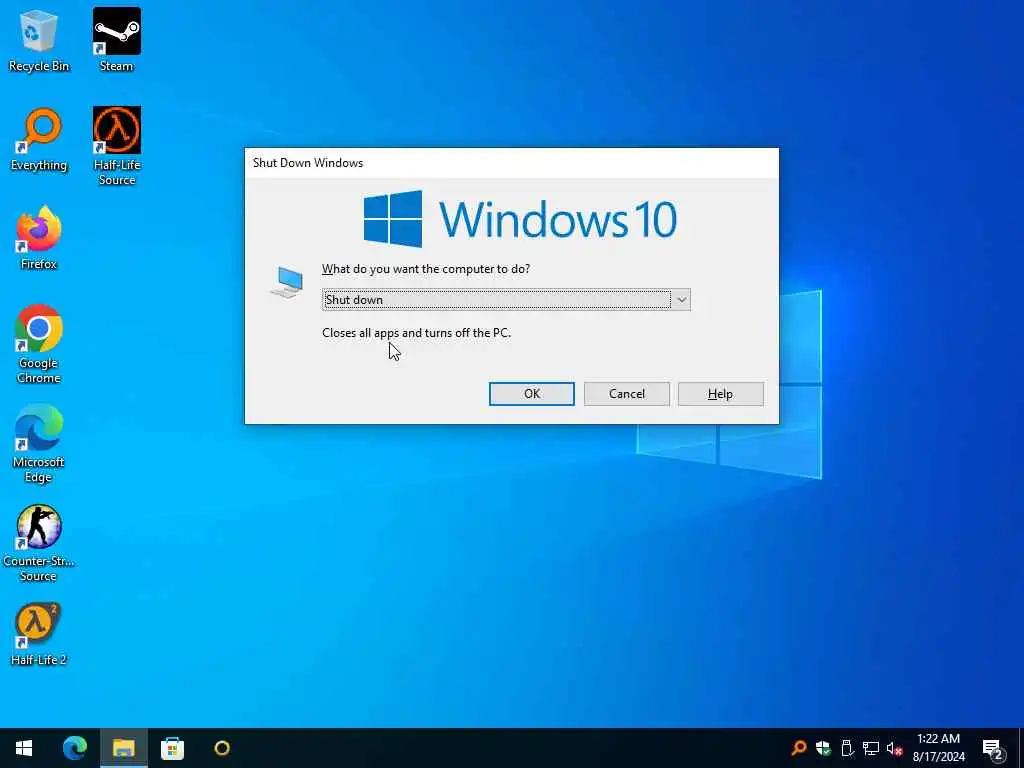Select the Google Chrome desktop shortcut
The height and width of the screenshot is (768, 1024).
[39, 344]
